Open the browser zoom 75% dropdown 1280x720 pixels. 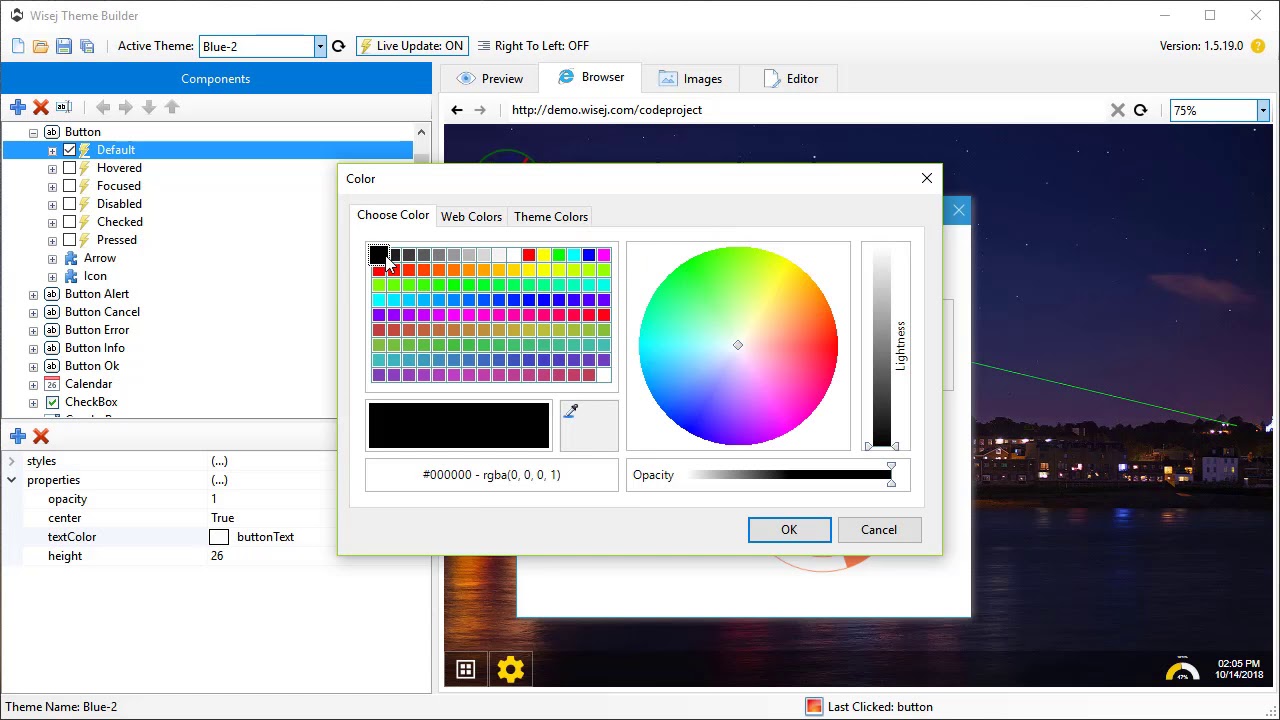[x=1263, y=110]
